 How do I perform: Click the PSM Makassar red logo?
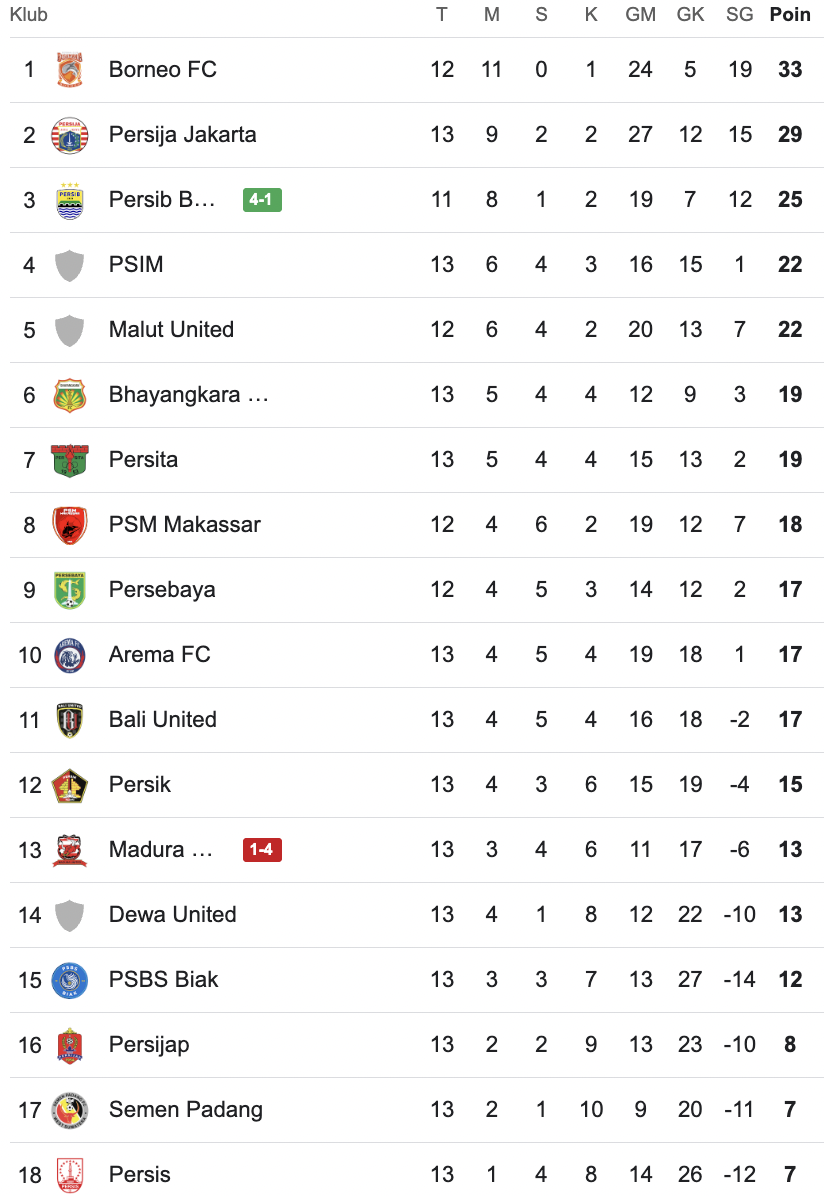point(70,525)
